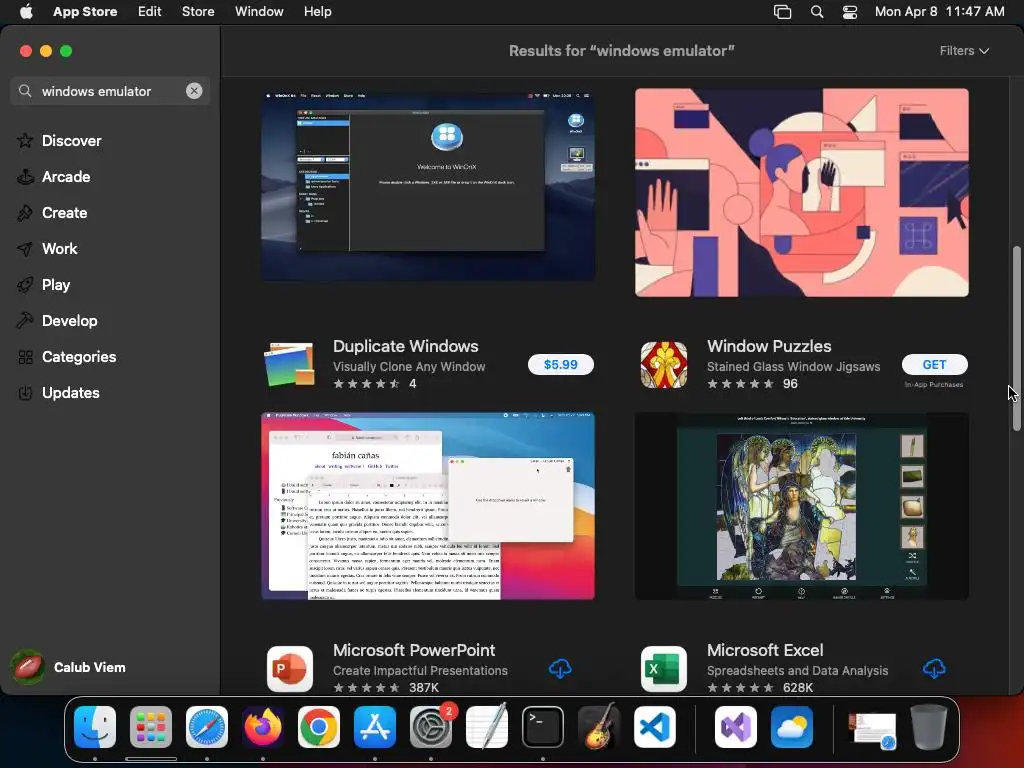Viewport: 1024px width, 768px height.
Task: View the Duplicate Windows preview screenshot
Action: [x=428, y=505]
